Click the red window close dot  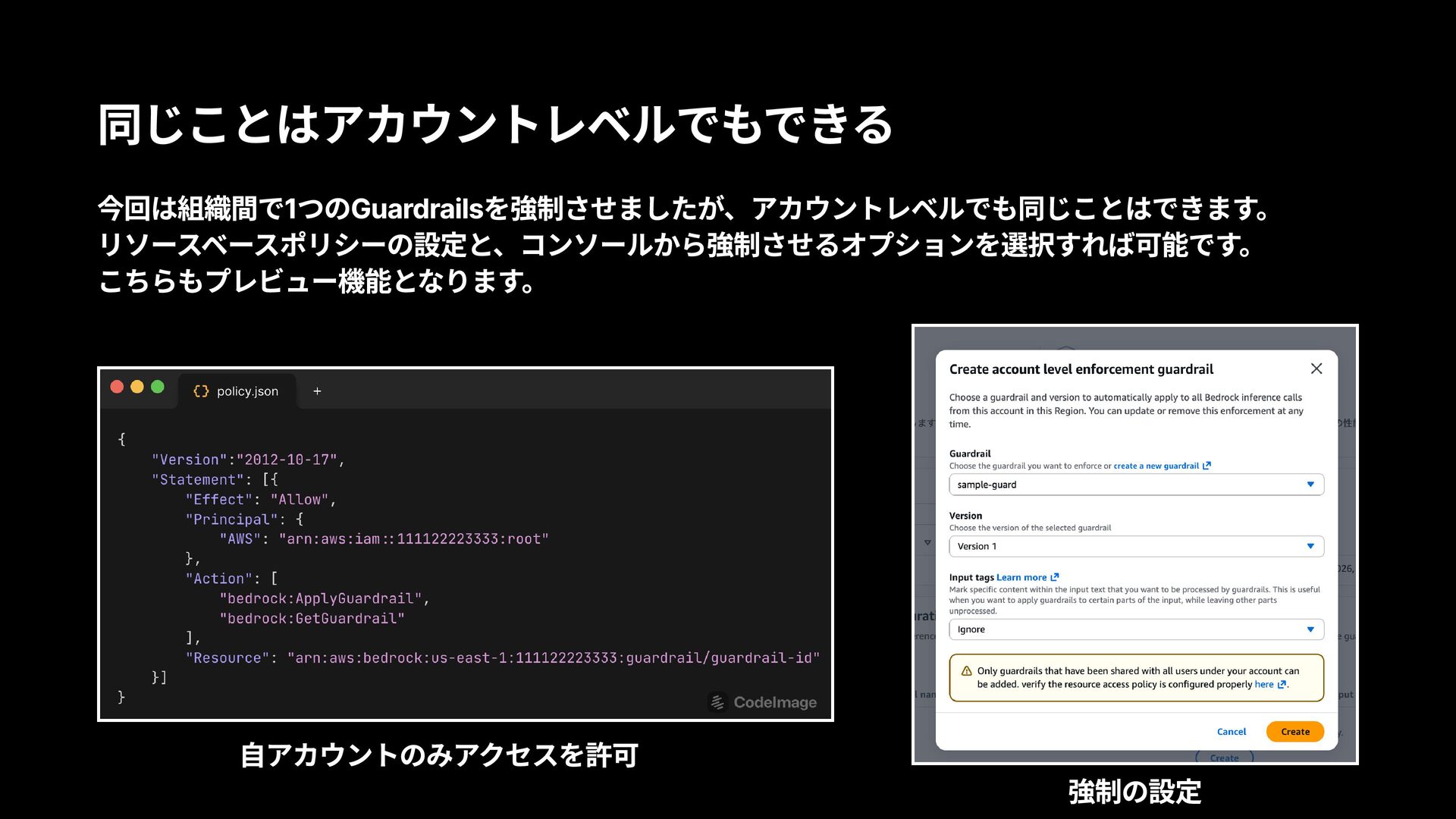117,387
